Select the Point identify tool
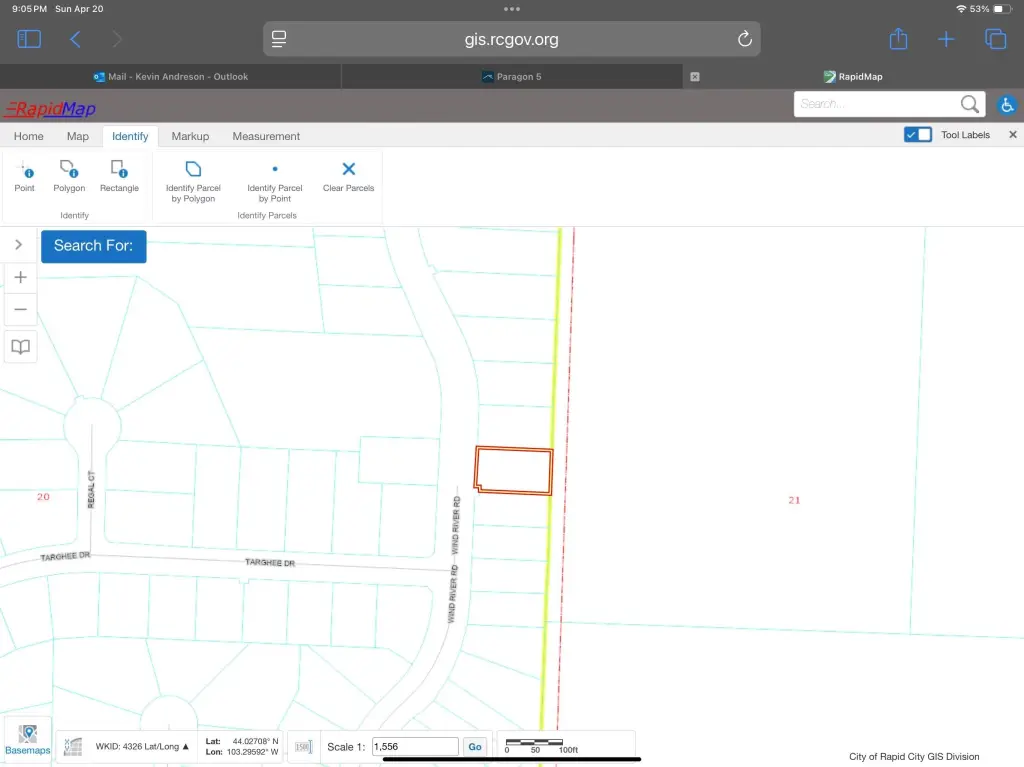 [x=25, y=175]
